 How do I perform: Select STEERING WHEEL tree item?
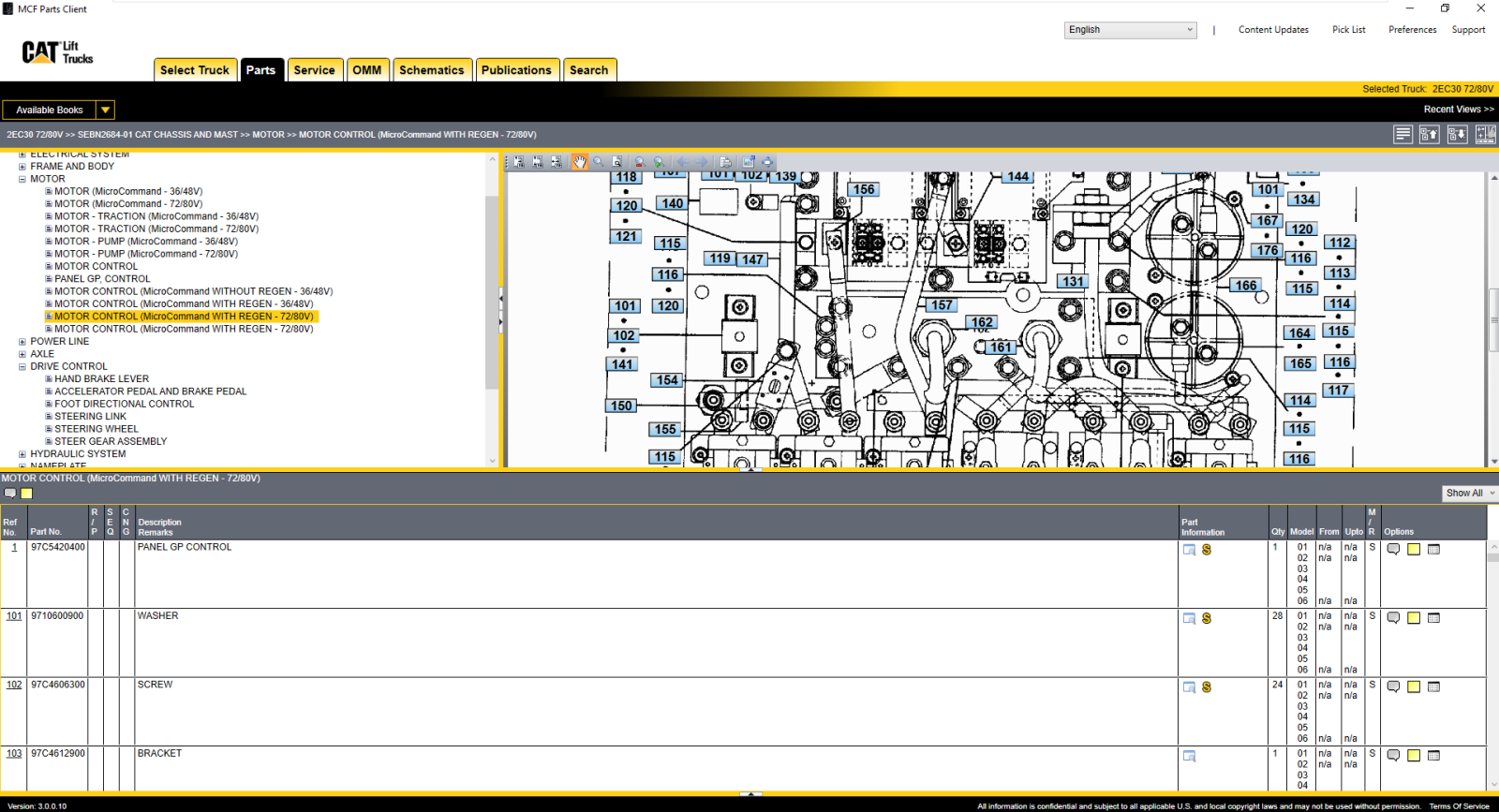(x=96, y=429)
